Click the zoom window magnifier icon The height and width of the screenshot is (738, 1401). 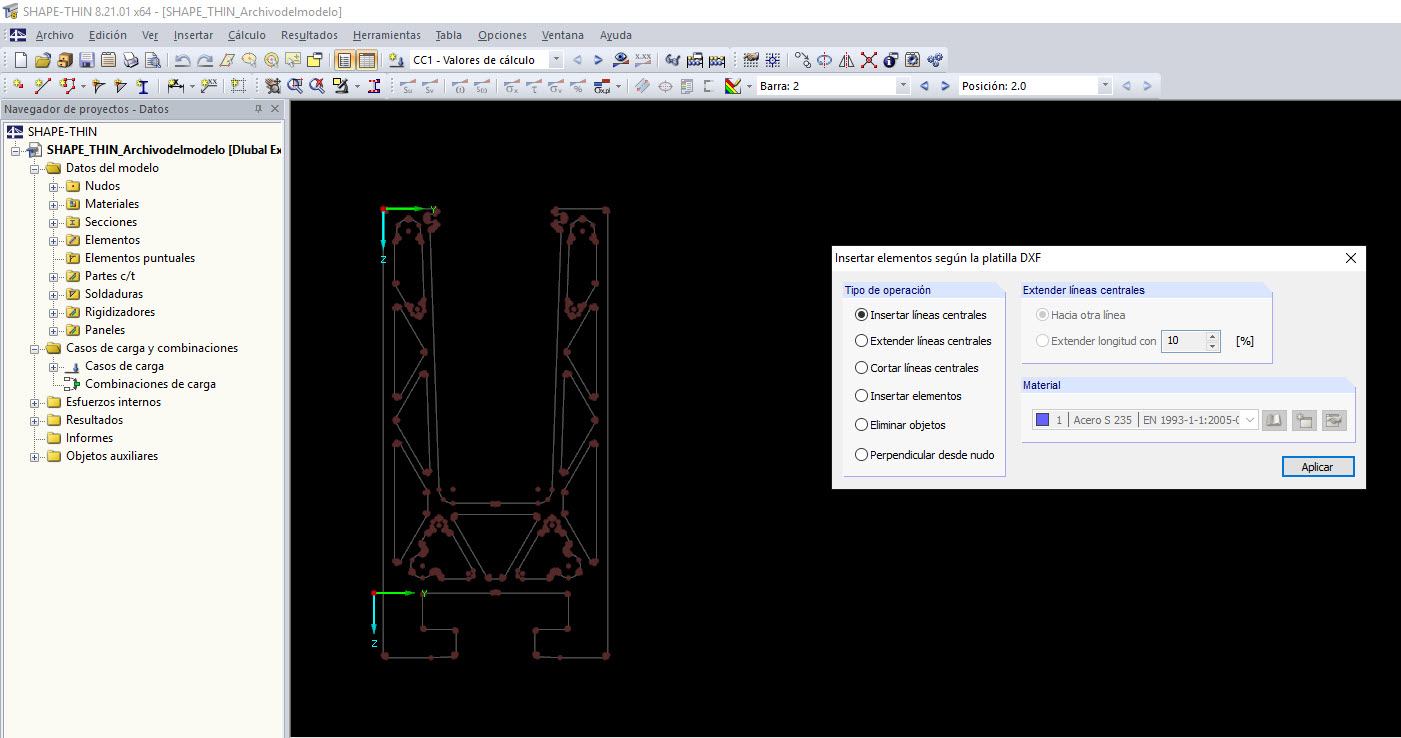[295, 86]
